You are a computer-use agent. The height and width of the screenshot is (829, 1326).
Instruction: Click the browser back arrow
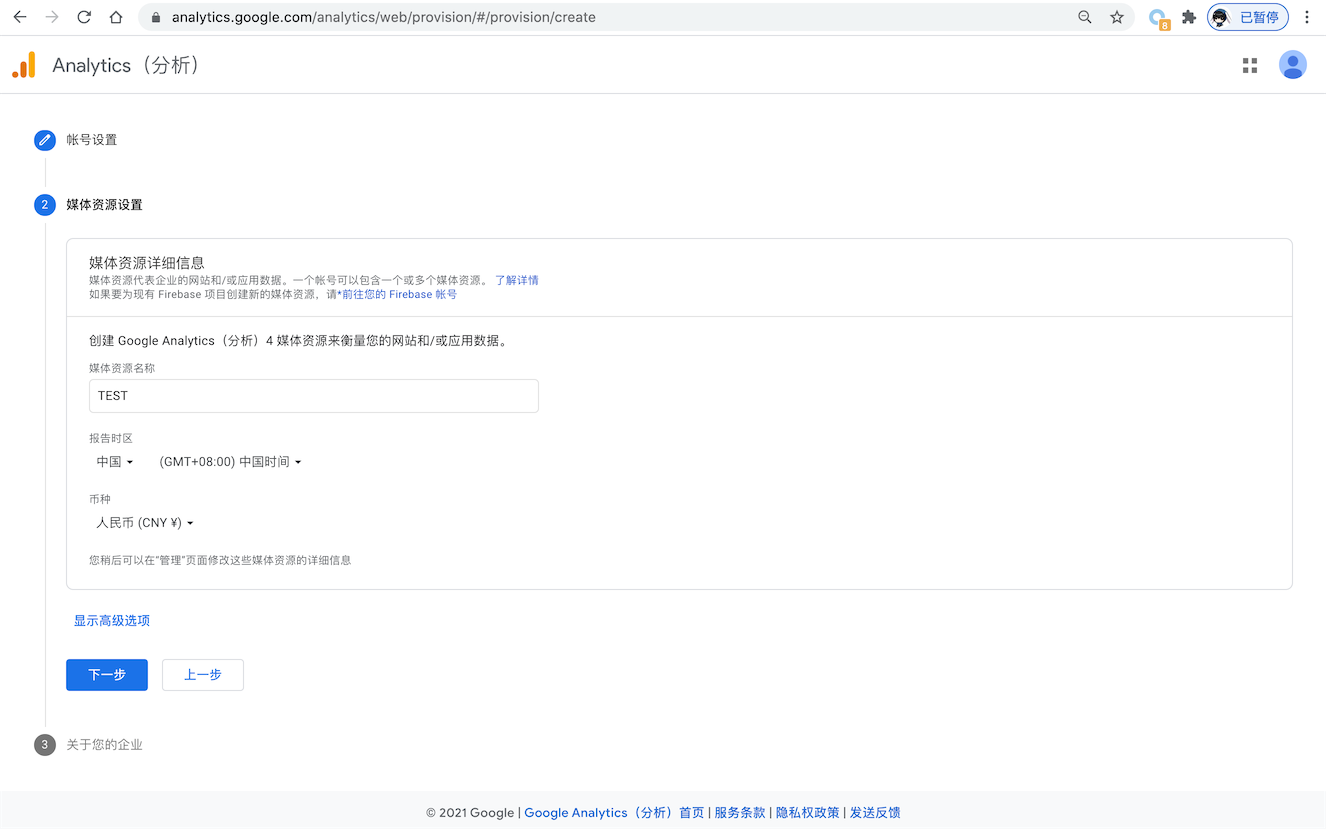click(x=20, y=17)
